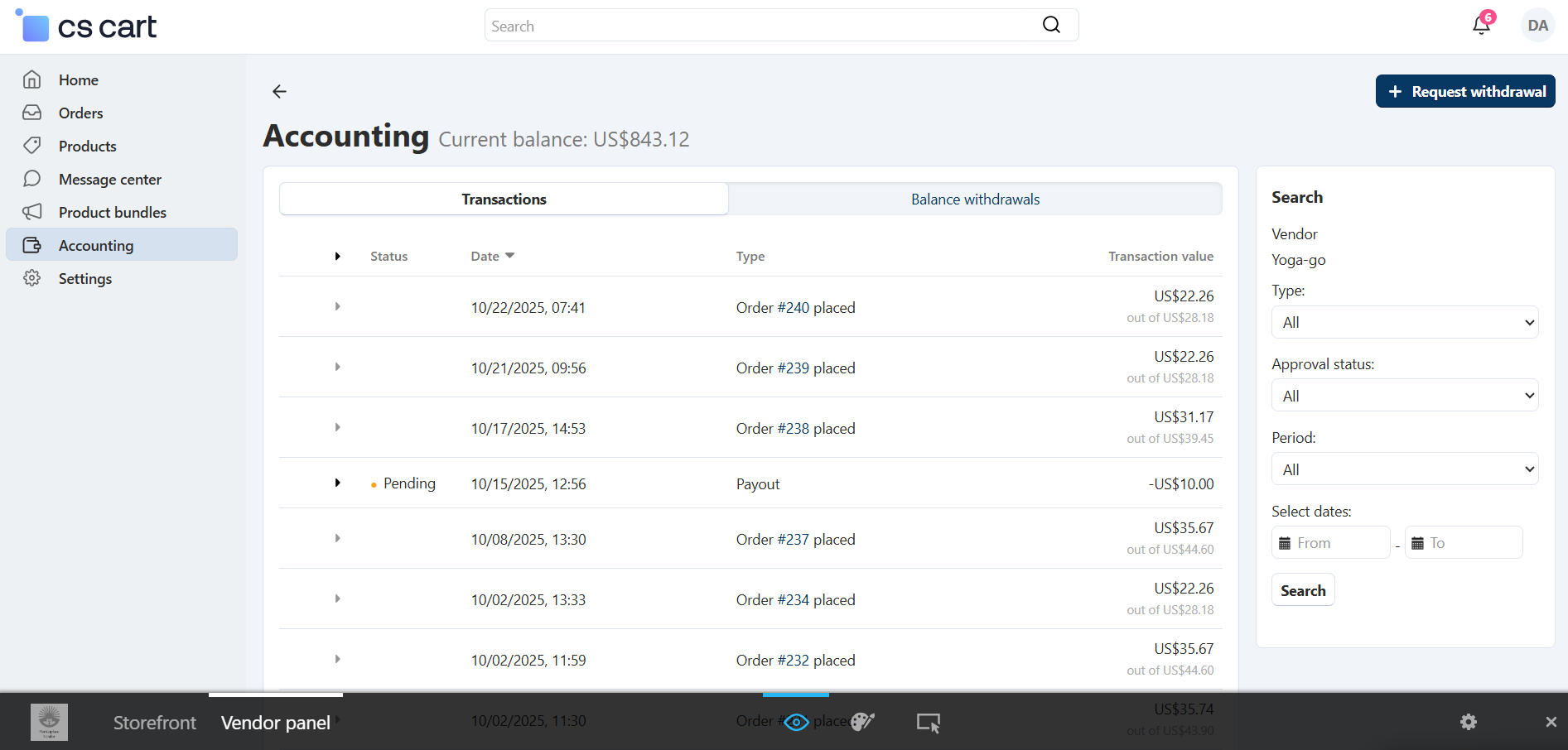Expand the Pending Payout row
Image resolution: width=1568 pixels, height=750 pixels.
pyautogui.click(x=338, y=483)
